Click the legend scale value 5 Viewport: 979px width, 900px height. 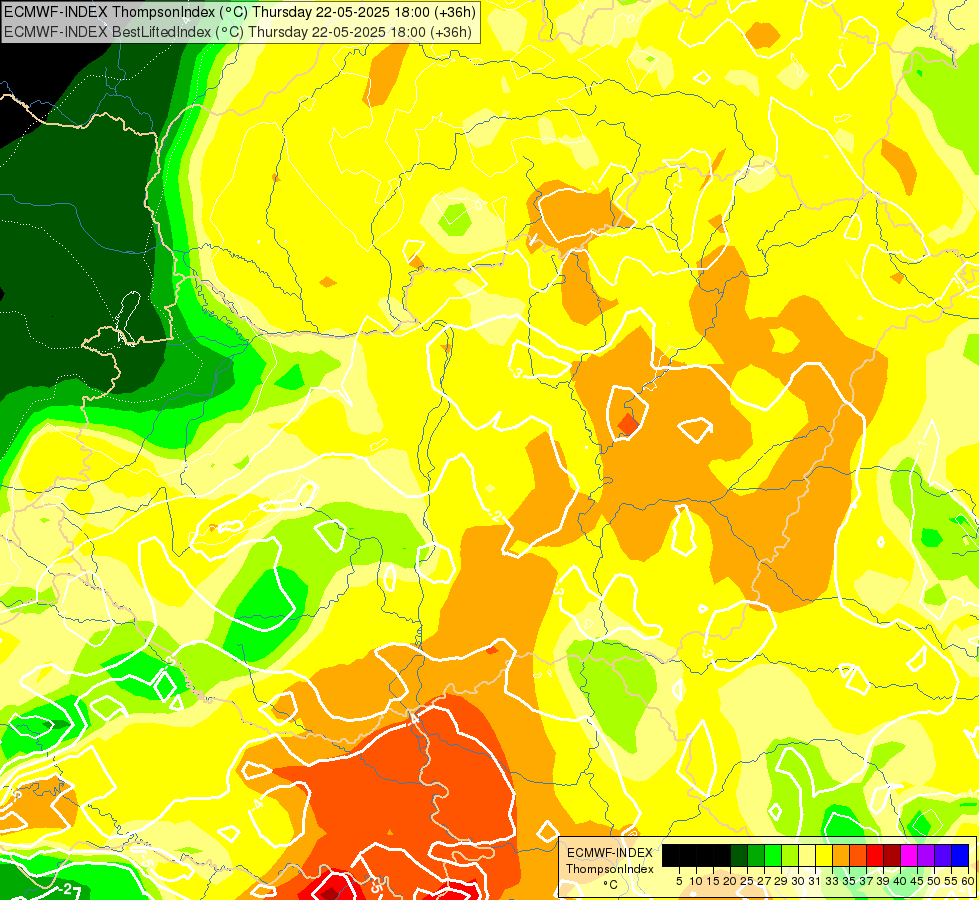coord(679,881)
